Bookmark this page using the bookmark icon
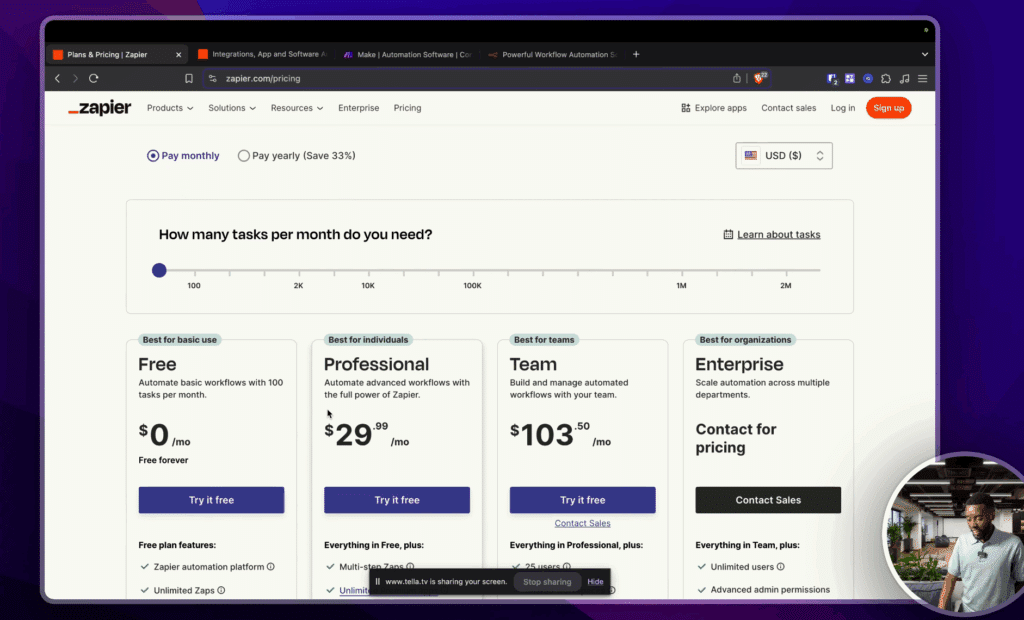Image resolution: width=1024 pixels, height=620 pixels. point(189,78)
